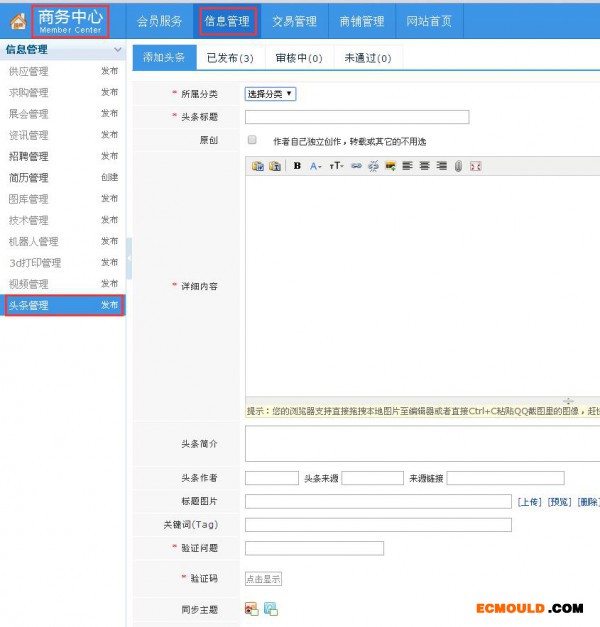The image size is (600, 627).
Task: Click the fullscreen icon in editor toolbar
Action: click(x=475, y=166)
